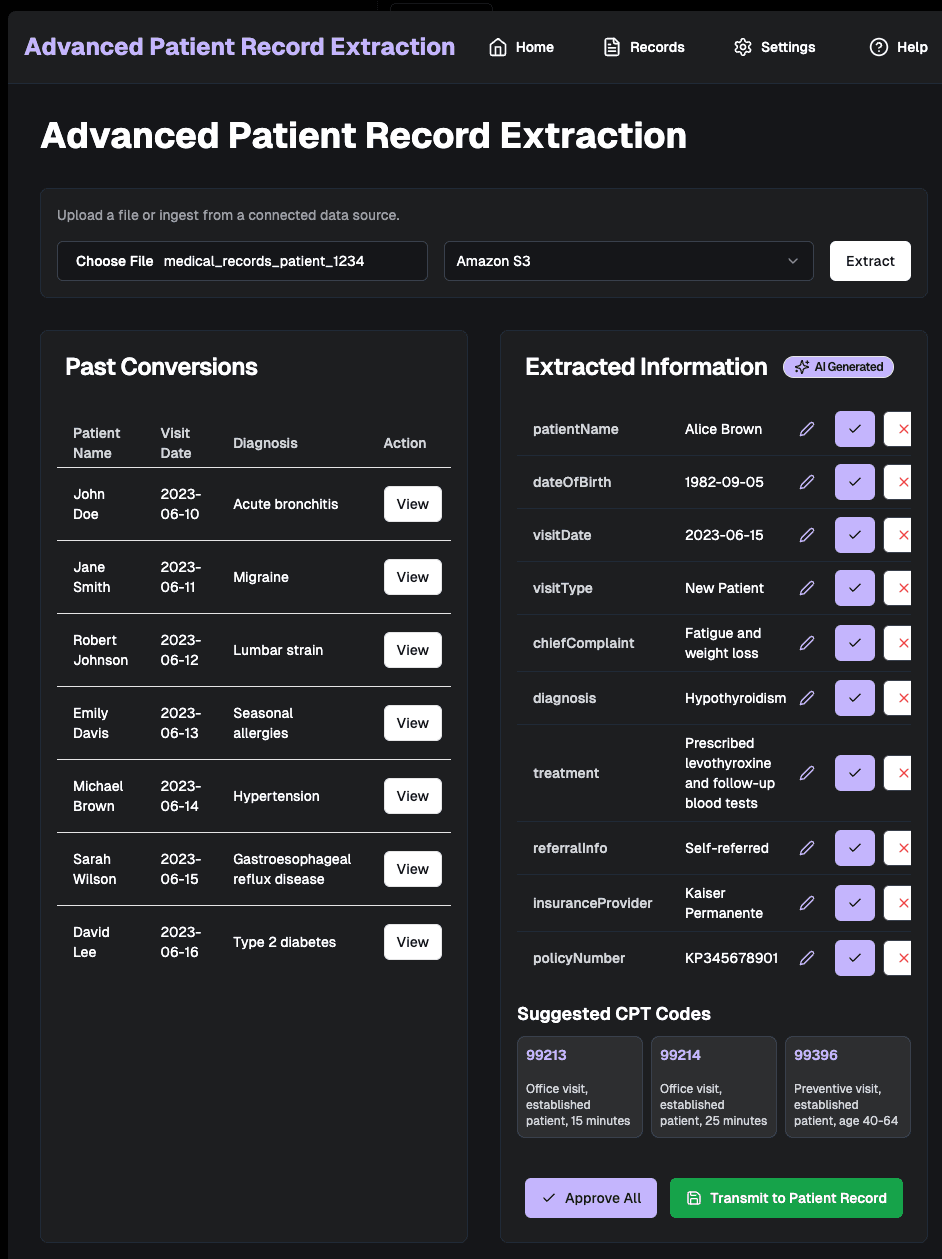942x1259 pixels.
Task: Approve the visitType field checkmark
Action: click(x=854, y=588)
